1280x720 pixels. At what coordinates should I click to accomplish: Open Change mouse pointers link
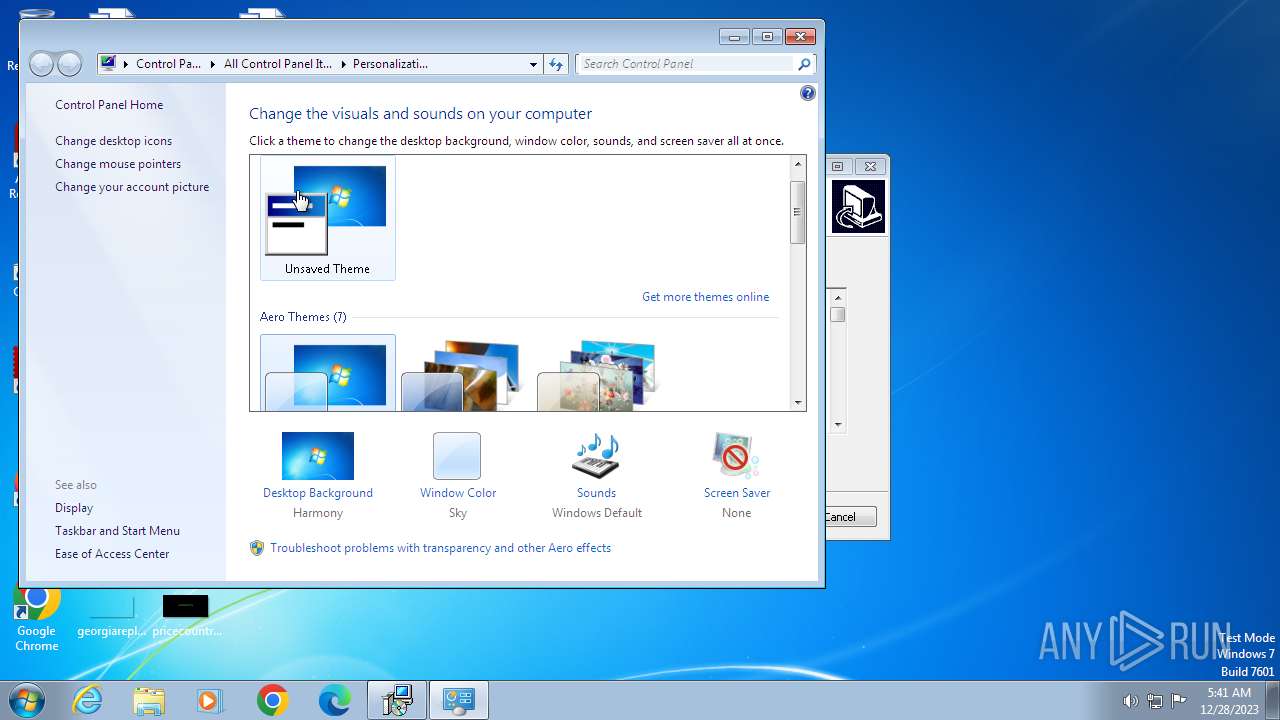[118, 164]
